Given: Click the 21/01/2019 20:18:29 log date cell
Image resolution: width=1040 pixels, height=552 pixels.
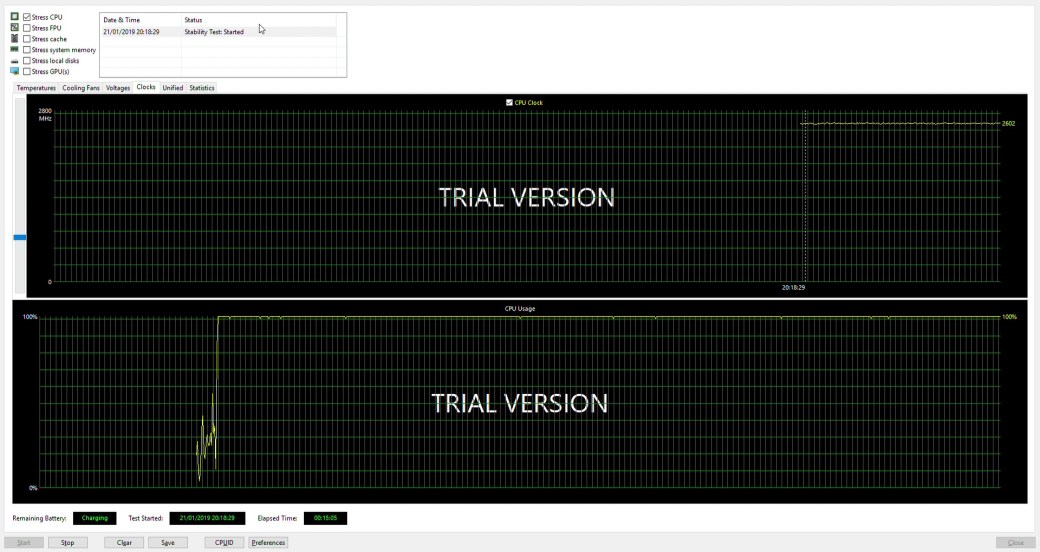Looking at the screenshot, I should coord(131,32).
